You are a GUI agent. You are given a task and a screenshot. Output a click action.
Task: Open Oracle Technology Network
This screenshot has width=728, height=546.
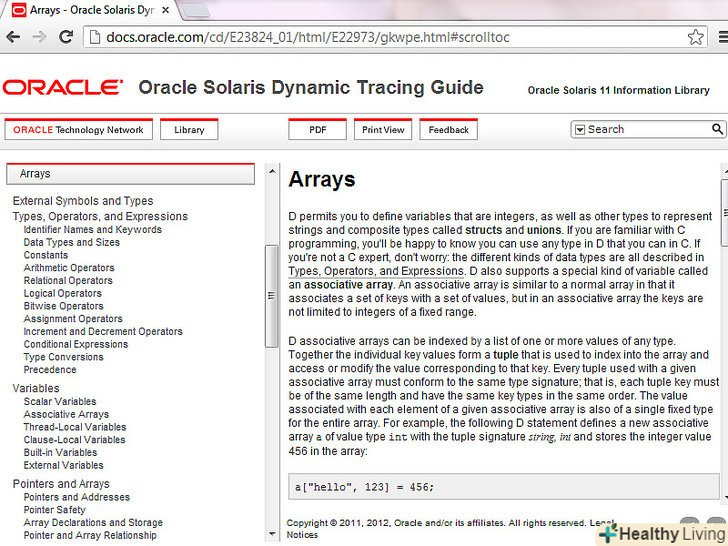pyautogui.click(x=78, y=130)
